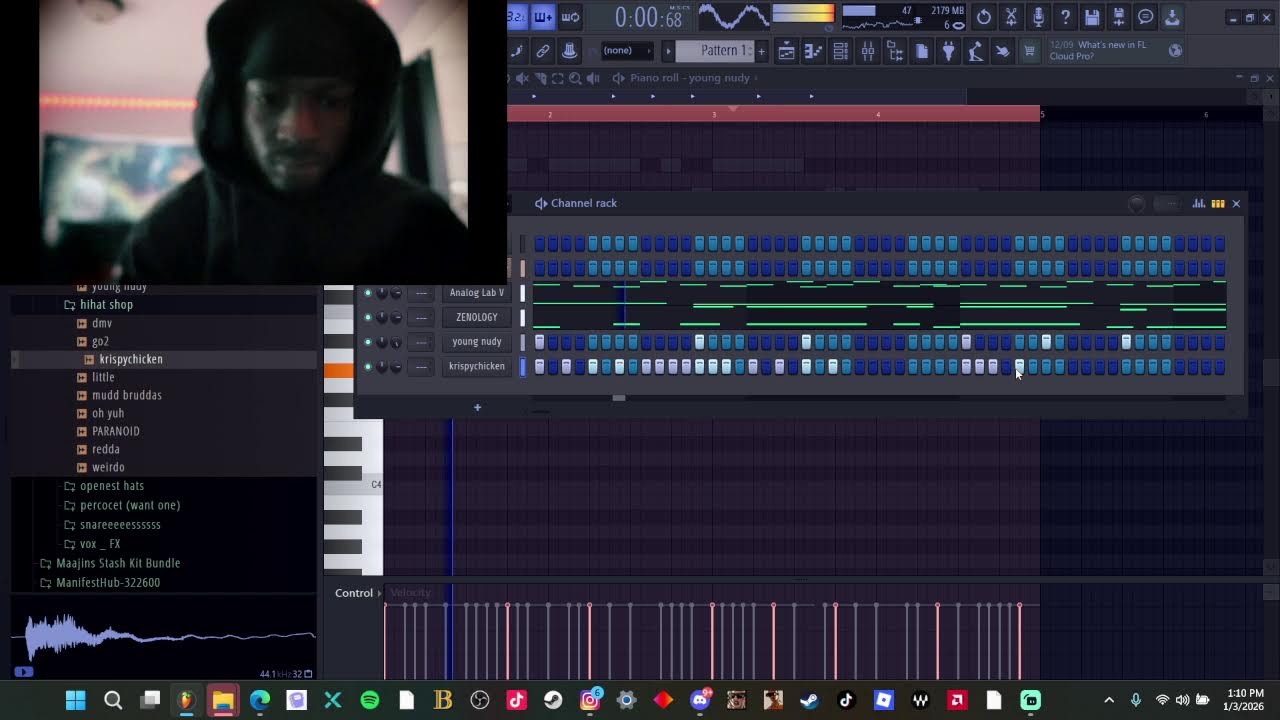This screenshot has height=720, width=1280.
Task: Toggle blend recording overdub button
Action: [x=543, y=16]
